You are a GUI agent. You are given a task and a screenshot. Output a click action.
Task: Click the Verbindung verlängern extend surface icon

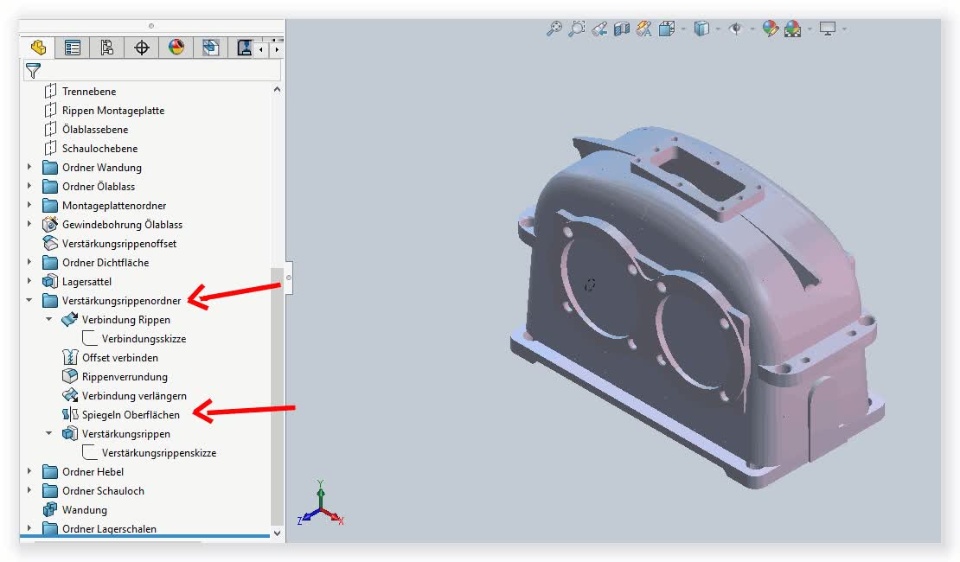(x=70, y=395)
